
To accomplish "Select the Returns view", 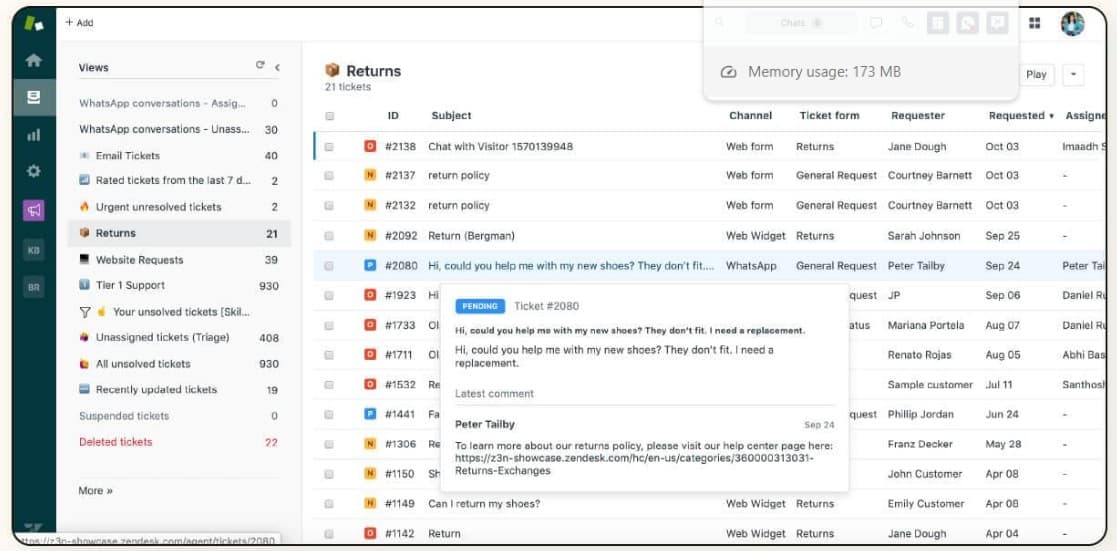I will 179,233.
